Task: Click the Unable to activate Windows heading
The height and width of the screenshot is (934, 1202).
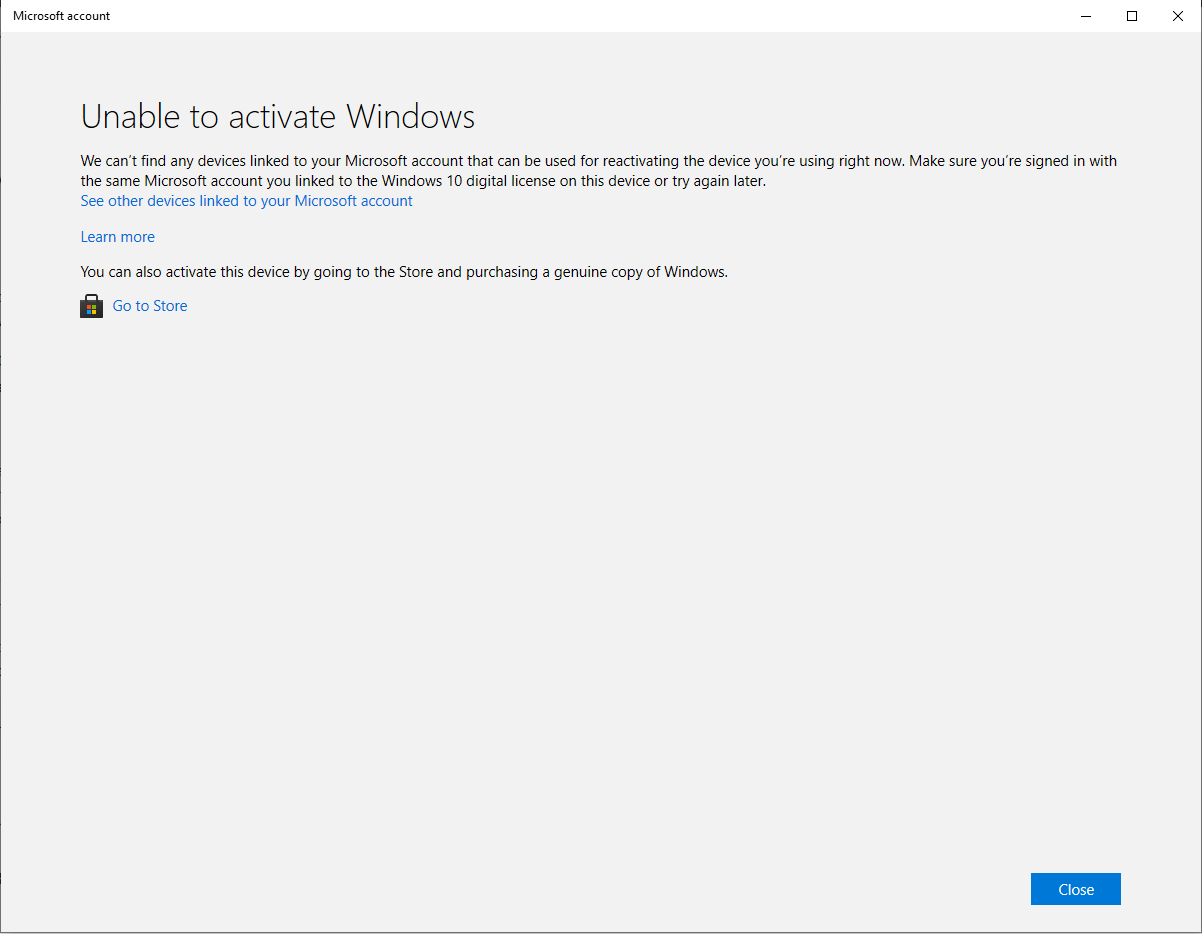Action: click(x=278, y=117)
